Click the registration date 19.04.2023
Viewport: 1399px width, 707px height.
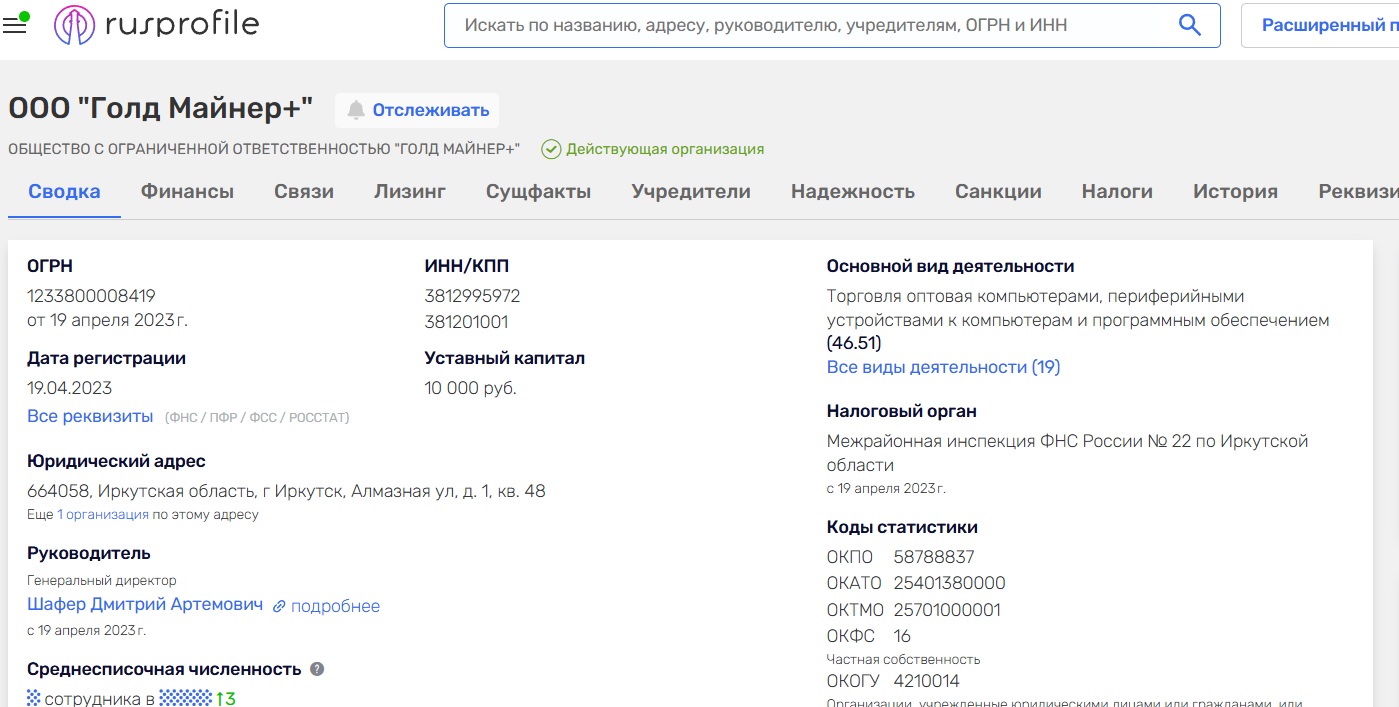tap(69, 388)
